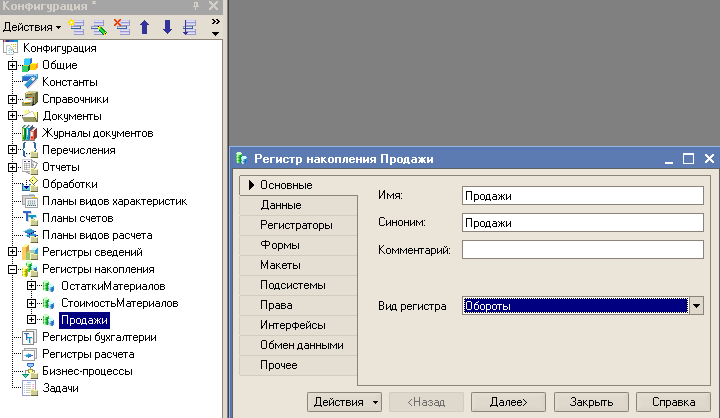
Task: Close the Конфигурация panel
Action: coord(214,6)
